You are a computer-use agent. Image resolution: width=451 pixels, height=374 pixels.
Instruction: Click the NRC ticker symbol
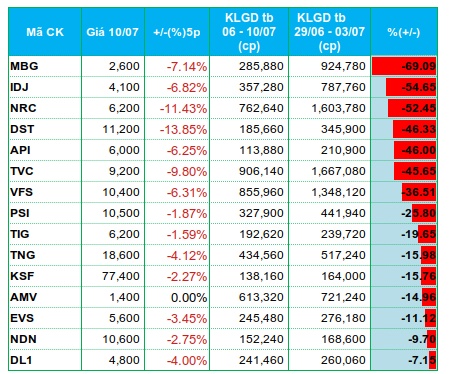point(23,108)
